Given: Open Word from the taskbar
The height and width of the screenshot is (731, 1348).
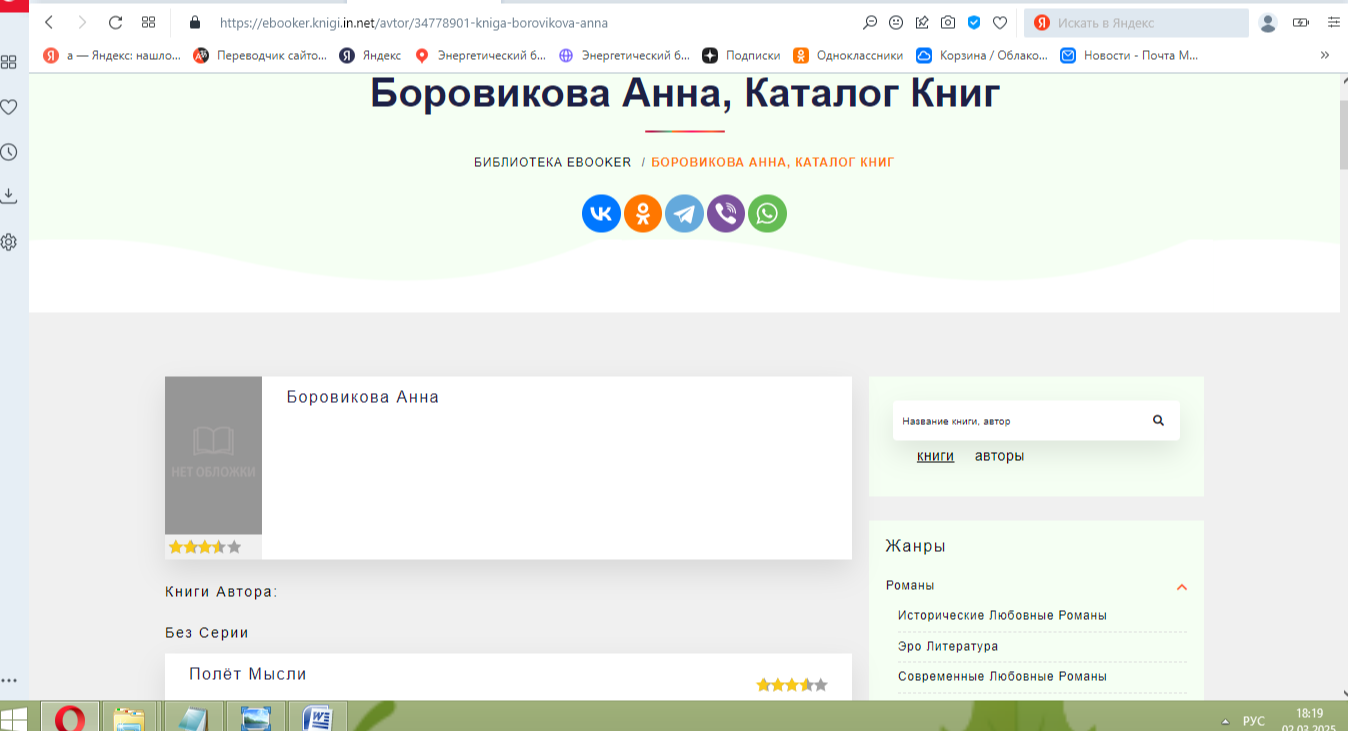Looking at the screenshot, I should coord(318,717).
